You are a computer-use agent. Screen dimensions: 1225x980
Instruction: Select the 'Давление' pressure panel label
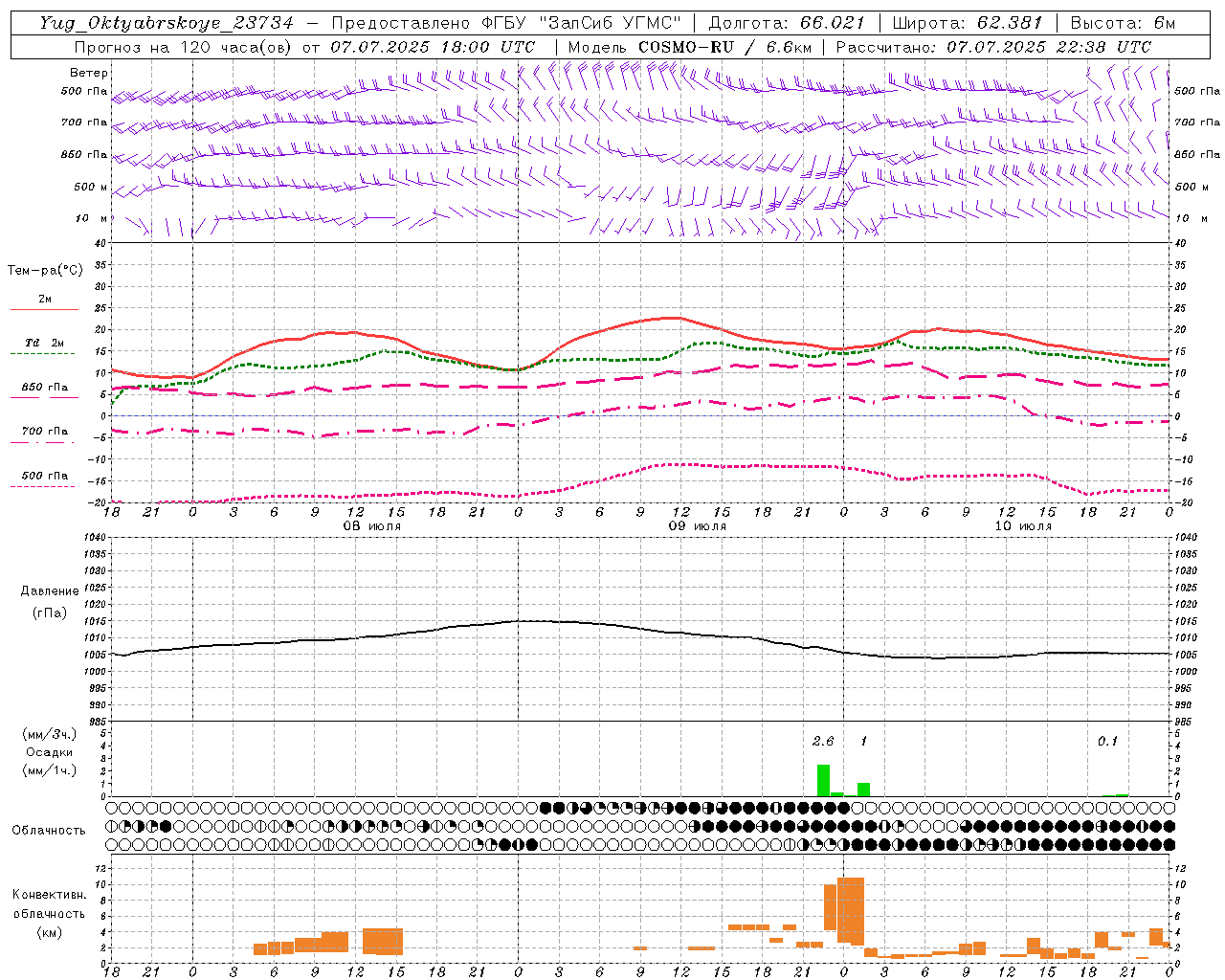(x=49, y=591)
